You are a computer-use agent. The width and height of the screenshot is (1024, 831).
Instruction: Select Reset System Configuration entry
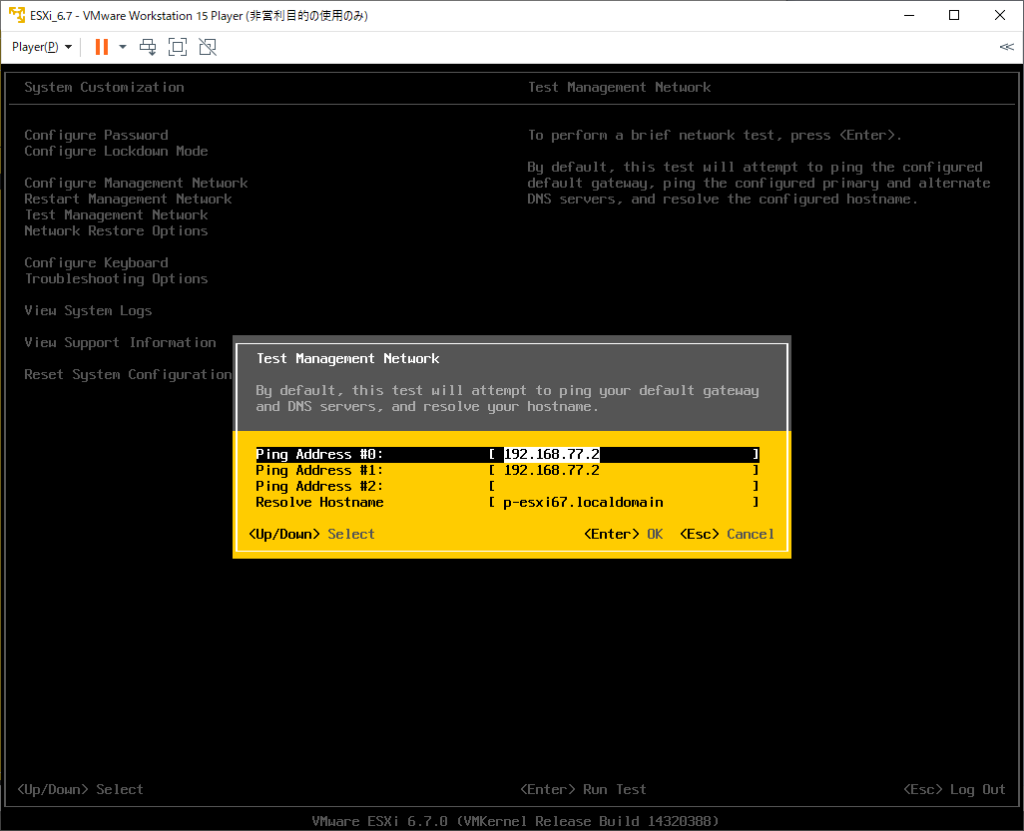(128, 374)
